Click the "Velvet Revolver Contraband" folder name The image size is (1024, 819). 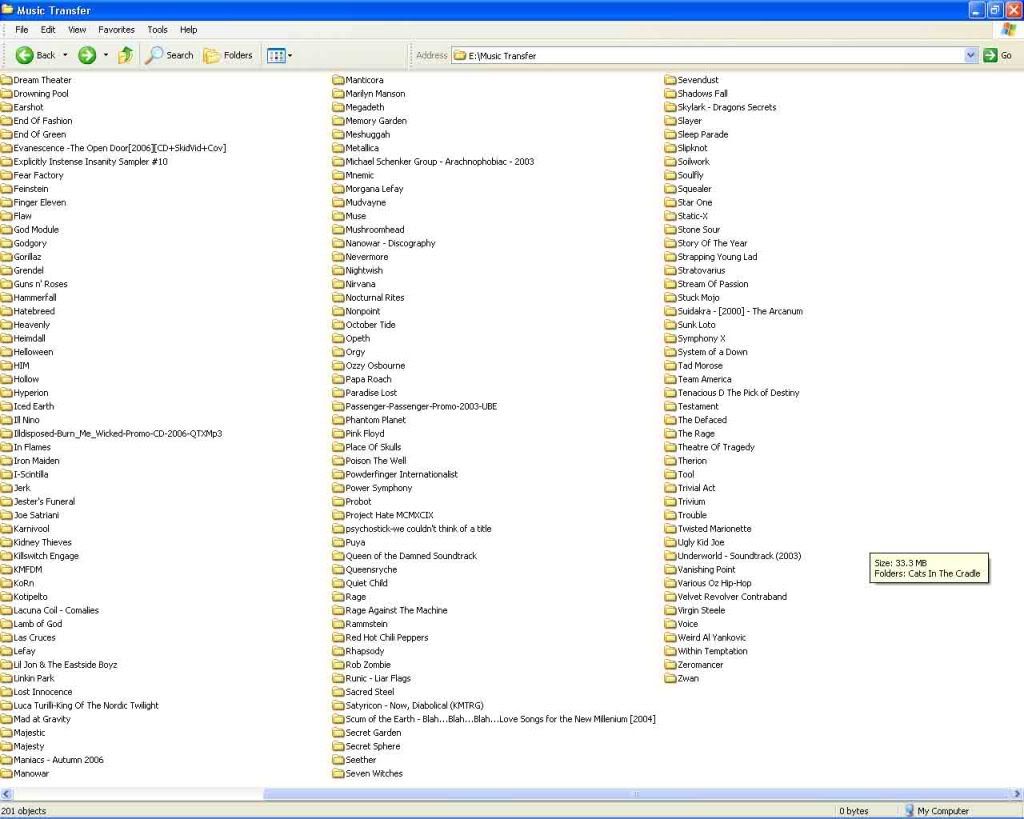(732, 596)
